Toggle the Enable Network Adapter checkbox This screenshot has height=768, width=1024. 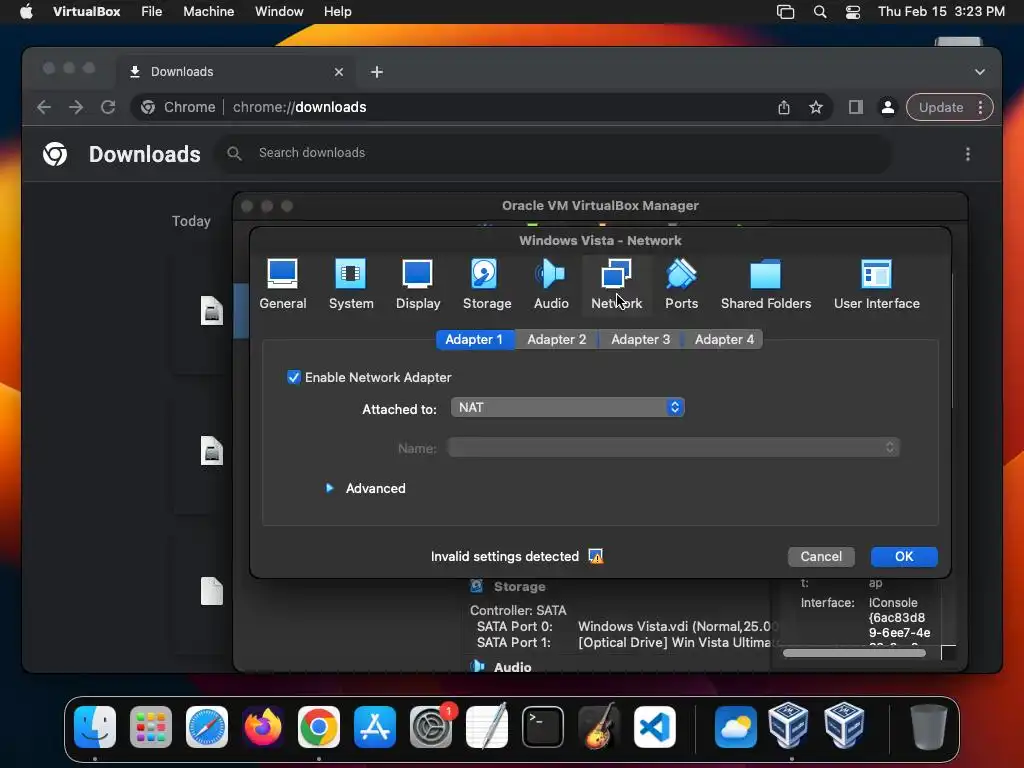(294, 377)
